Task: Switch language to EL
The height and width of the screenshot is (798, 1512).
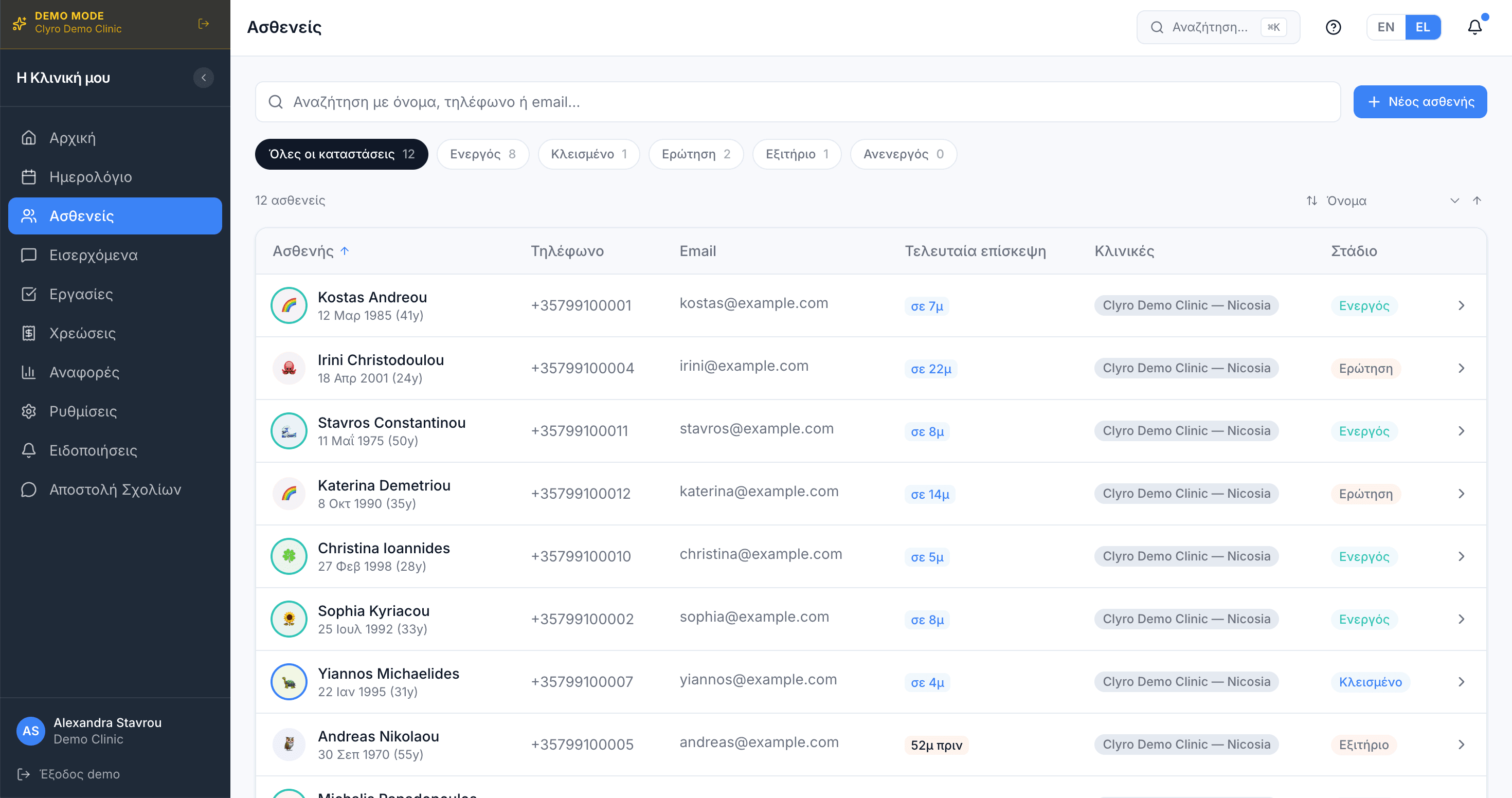Action: [x=1423, y=27]
